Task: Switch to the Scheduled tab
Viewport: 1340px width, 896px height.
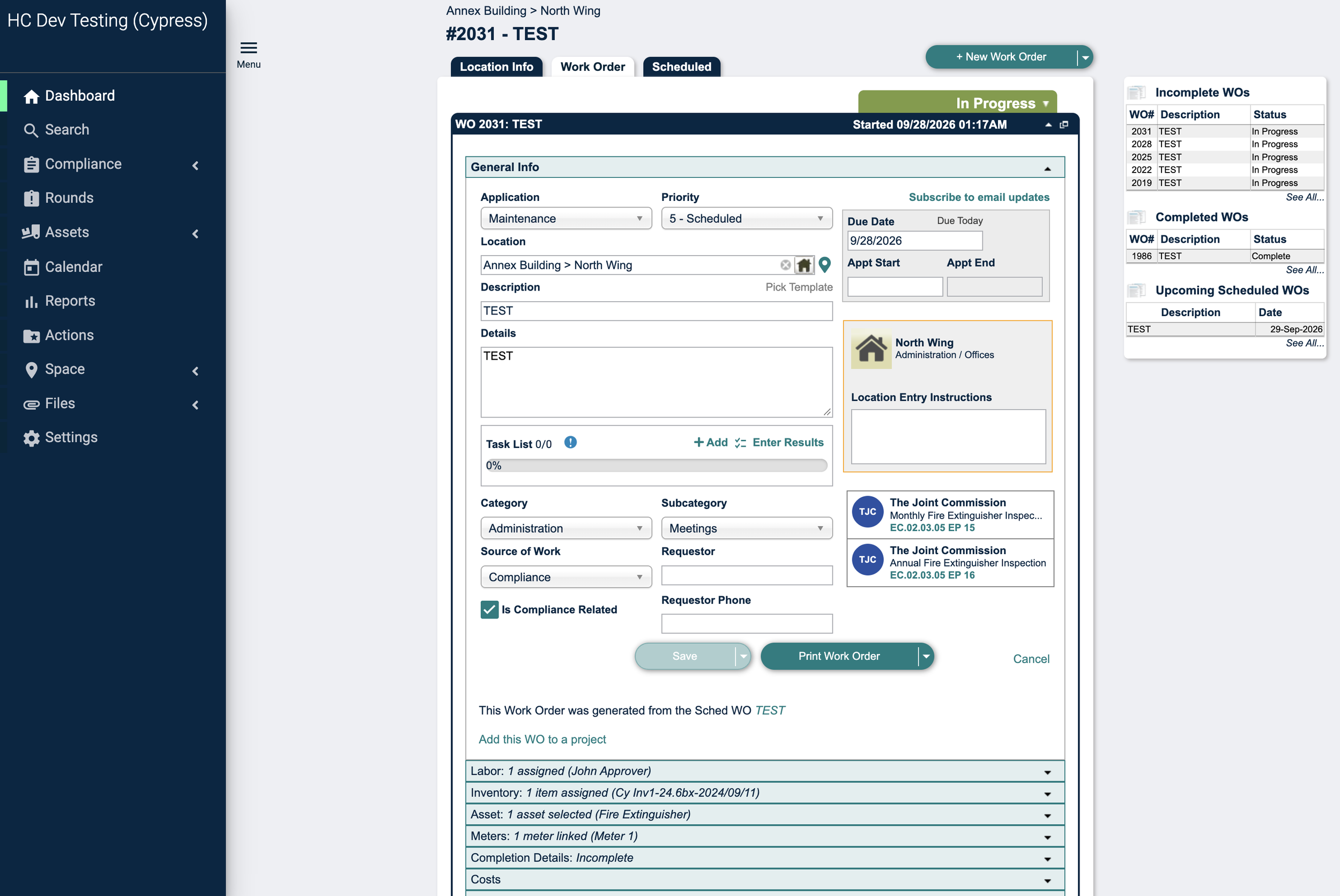Action: (x=681, y=67)
